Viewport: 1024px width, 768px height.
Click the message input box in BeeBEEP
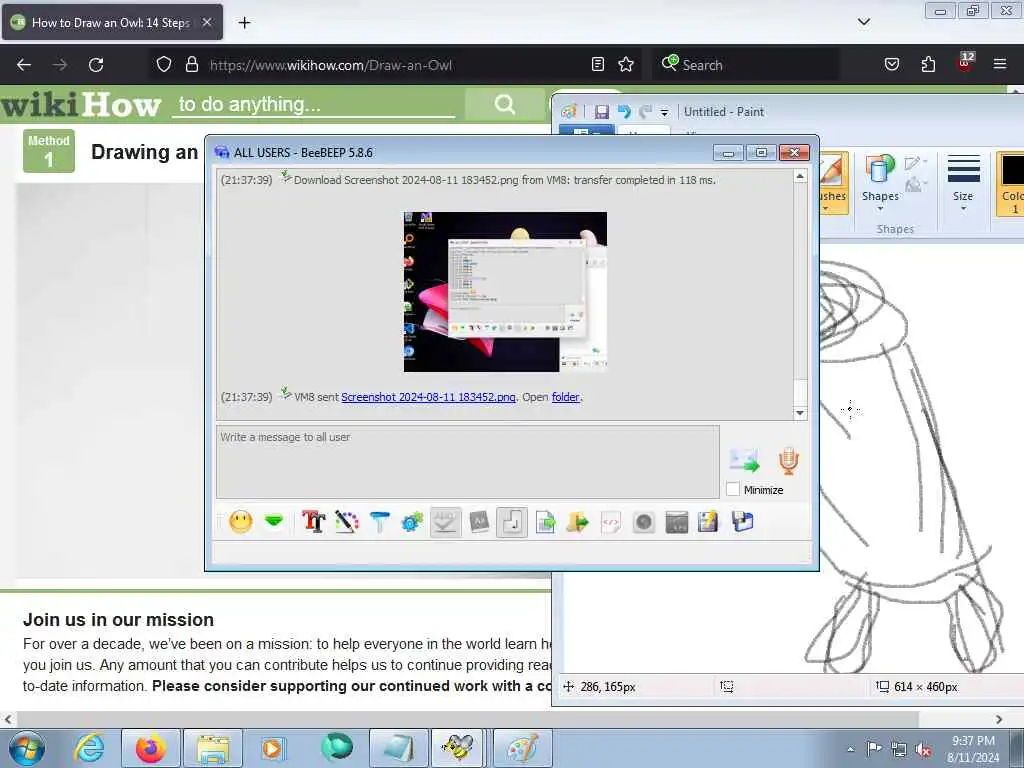[x=468, y=462]
